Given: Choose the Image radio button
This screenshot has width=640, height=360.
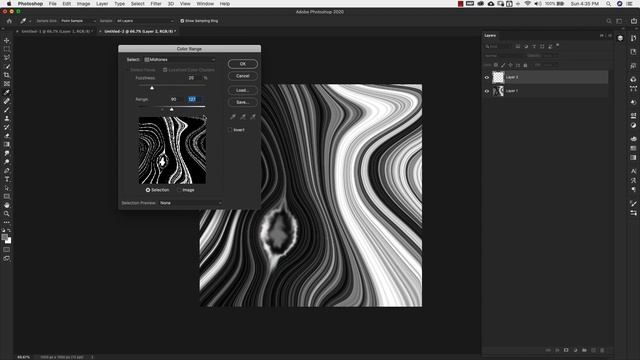Looking at the screenshot, I should (x=179, y=190).
